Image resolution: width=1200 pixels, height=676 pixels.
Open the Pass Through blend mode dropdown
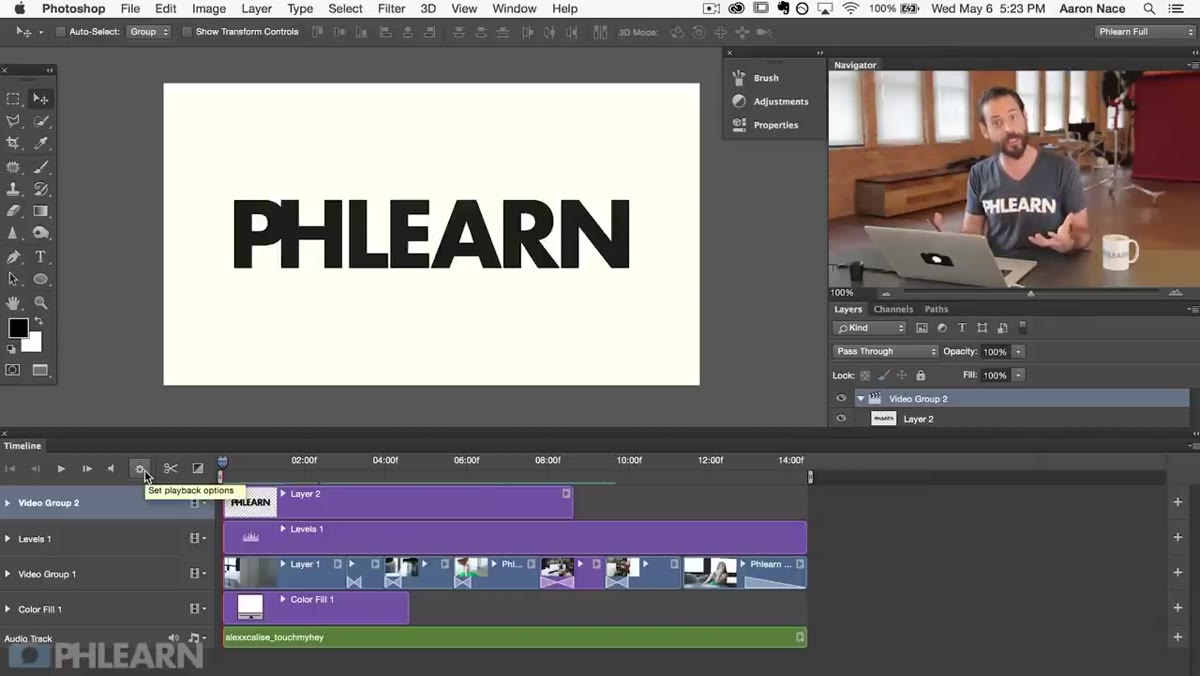pos(886,351)
